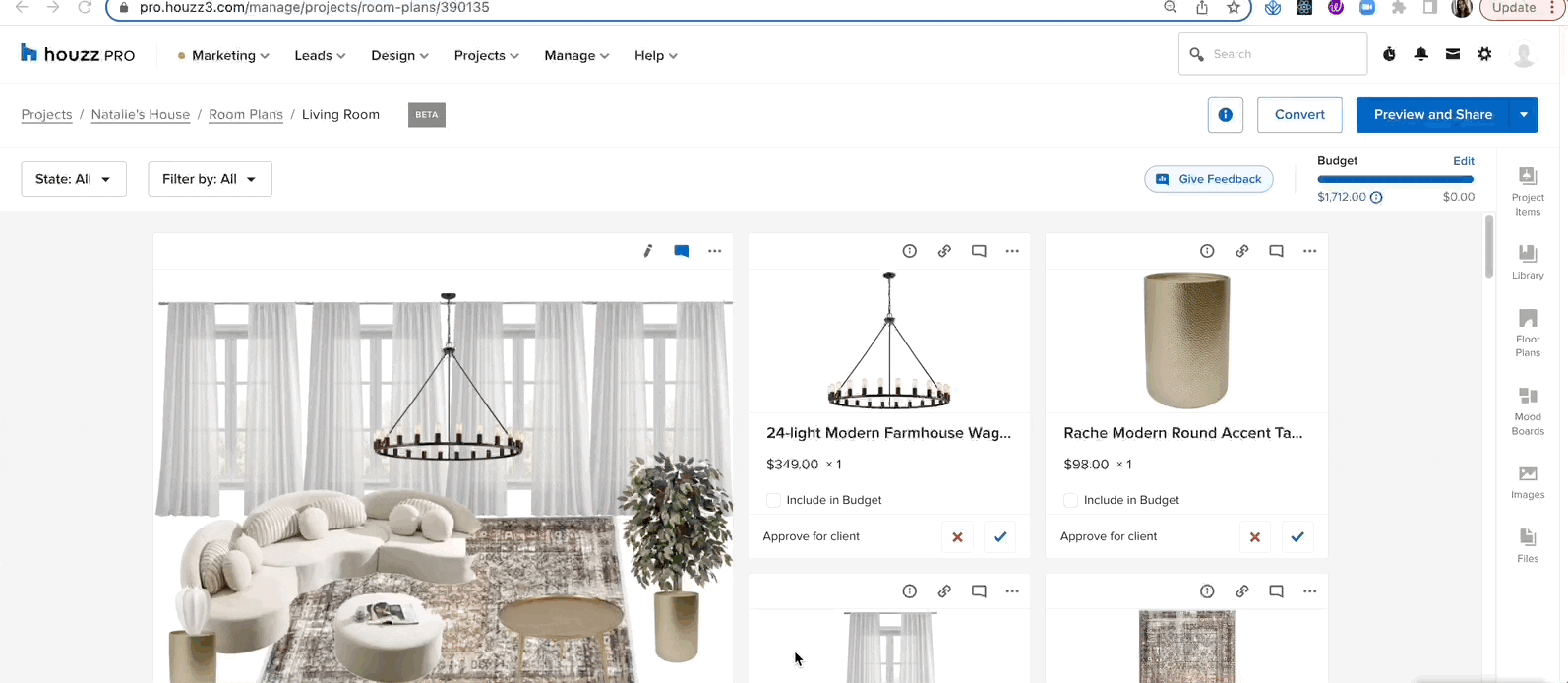Open the State: All dropdown
This screenshot has width=1568, height=683.
coord(74,179)
